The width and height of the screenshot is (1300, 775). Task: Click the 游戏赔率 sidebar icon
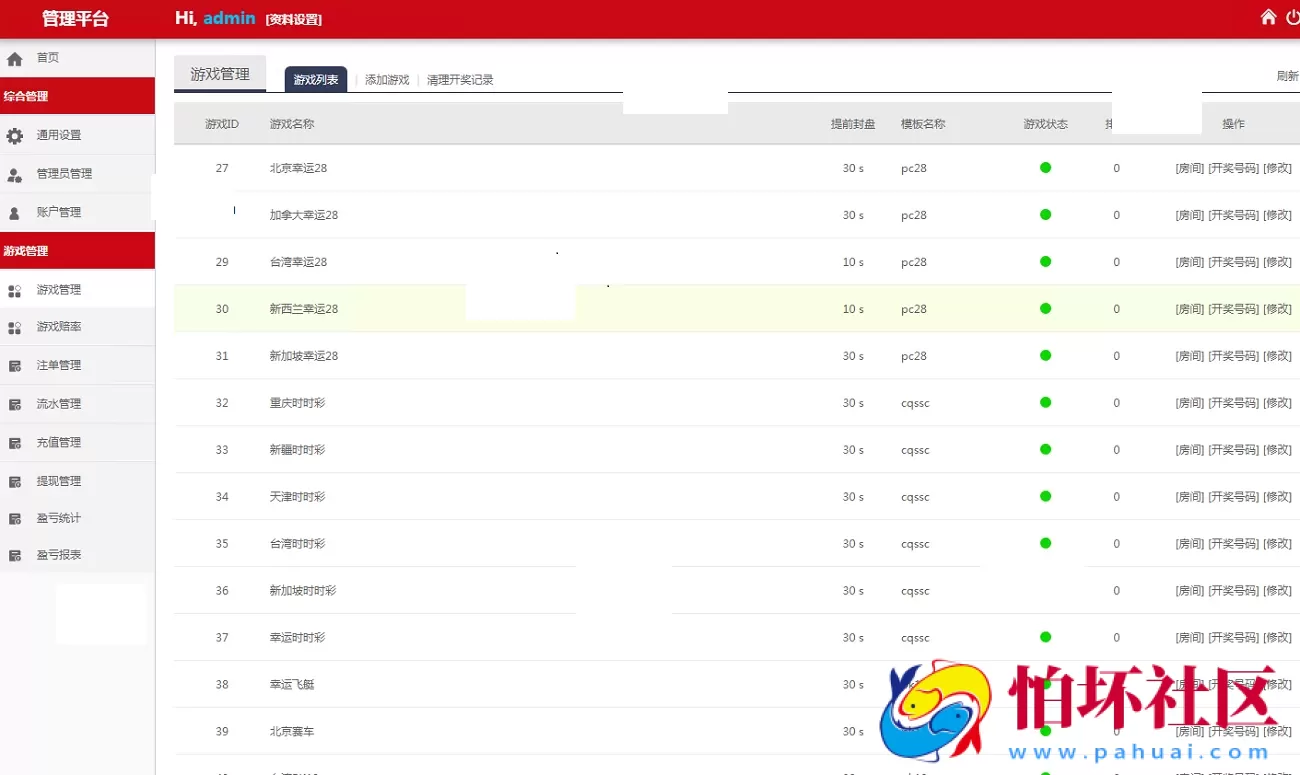15,328
